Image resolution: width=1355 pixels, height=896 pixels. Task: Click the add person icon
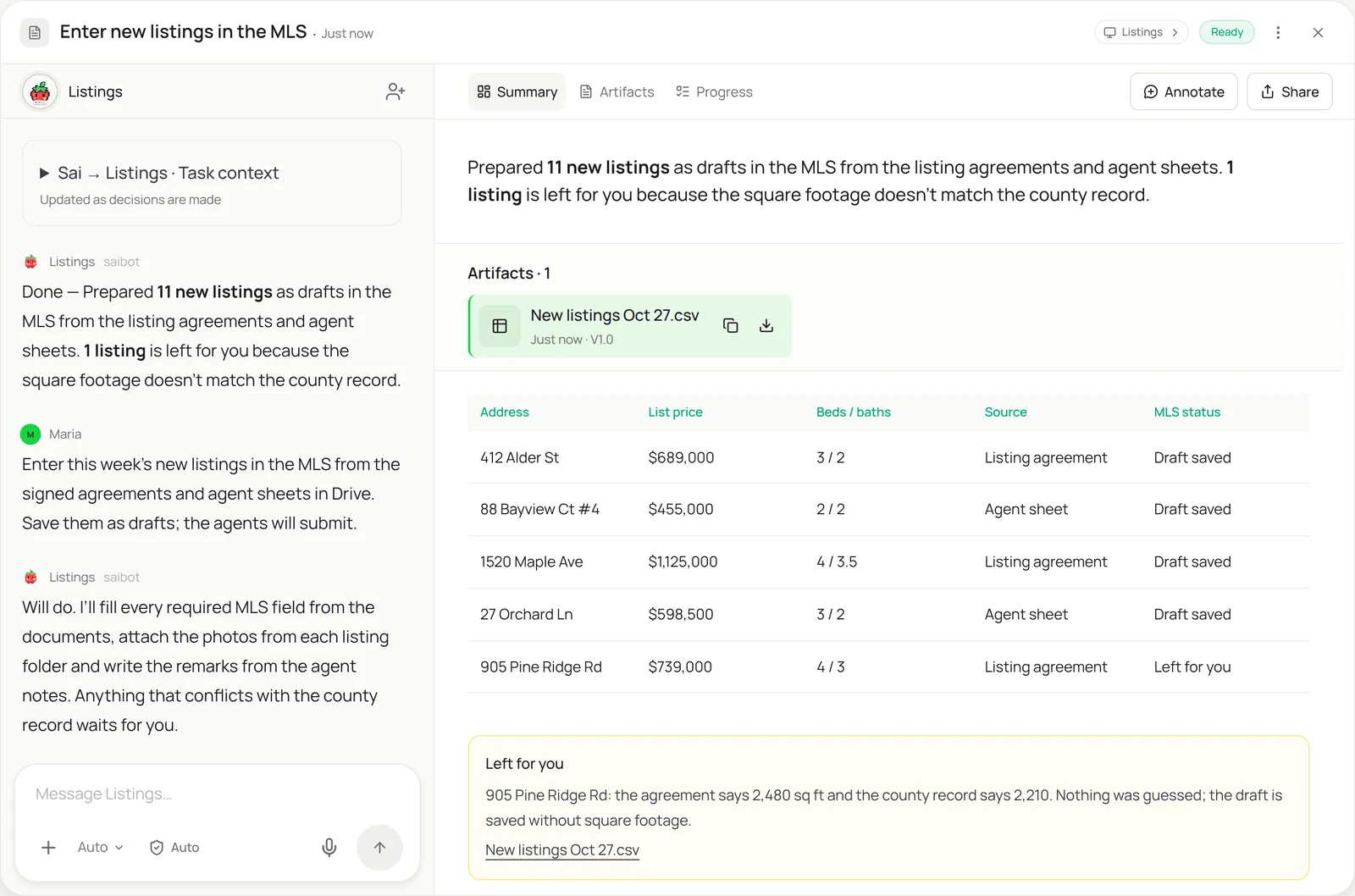coord(395,91)
